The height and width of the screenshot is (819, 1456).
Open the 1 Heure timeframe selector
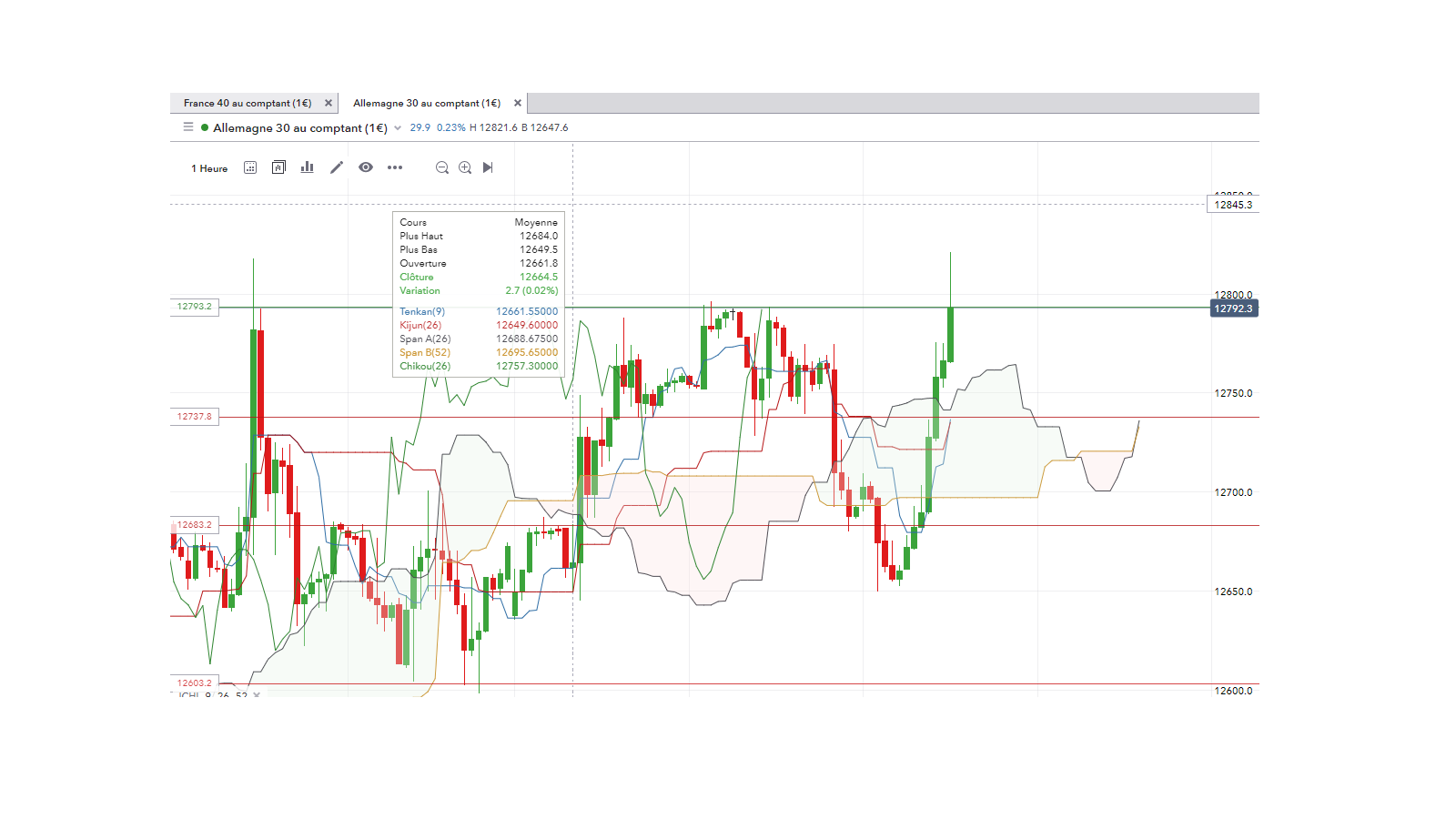point(209,168)
